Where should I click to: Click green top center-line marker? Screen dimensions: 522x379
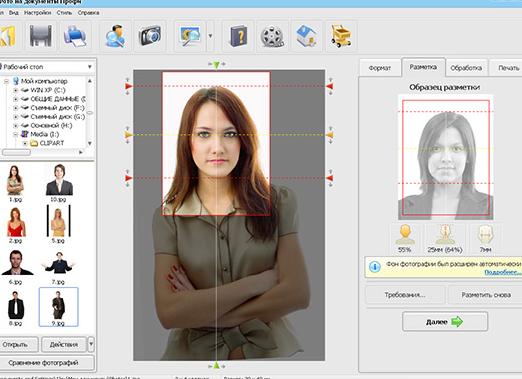tap(216, 65)
